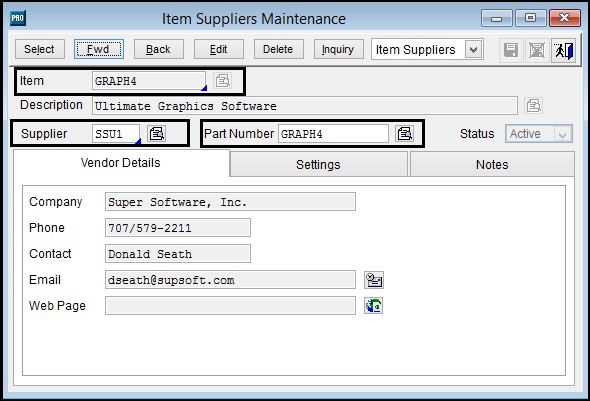Open the Item lookup icon next to GRAPH4
The height and width of the screenshot is (401, 590).
point(222,81)
